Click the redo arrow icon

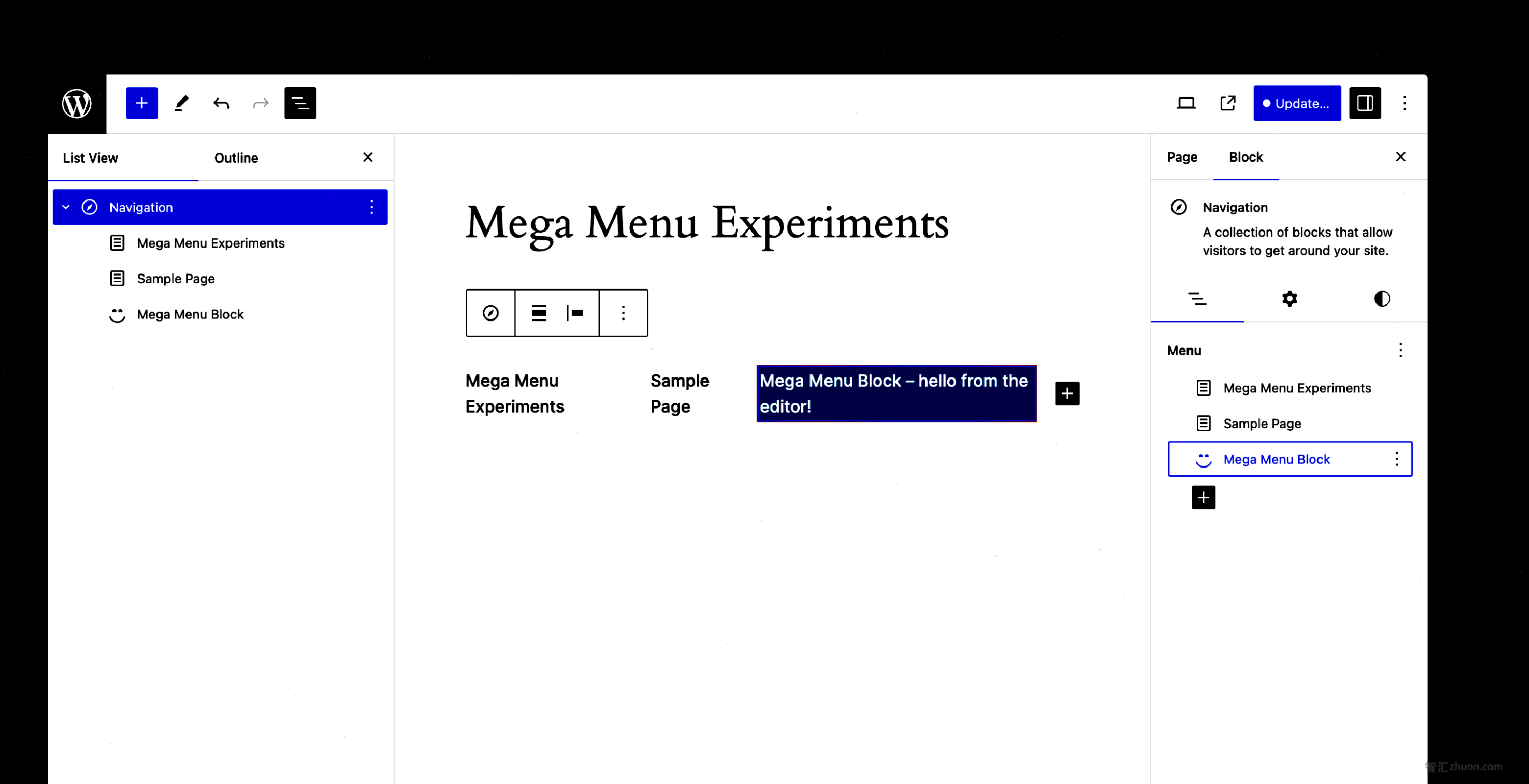pos(260,103)
